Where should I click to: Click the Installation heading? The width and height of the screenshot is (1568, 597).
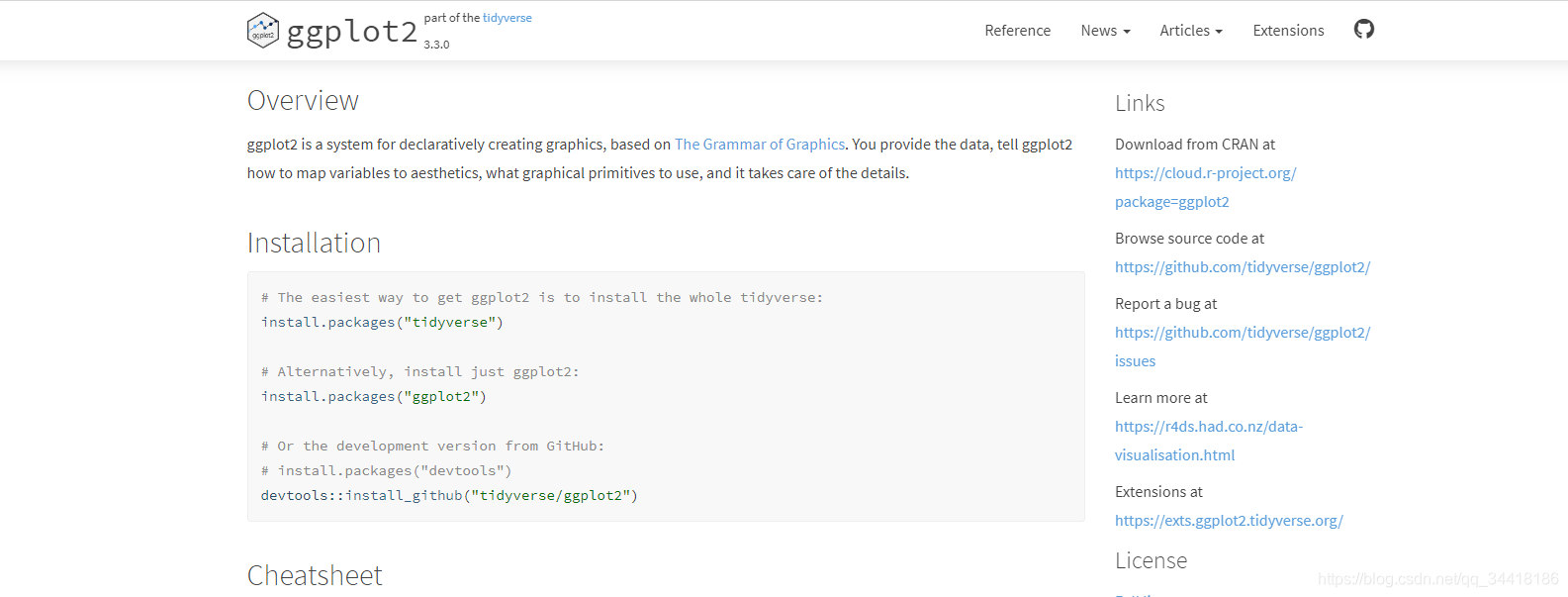click(314, 244)
